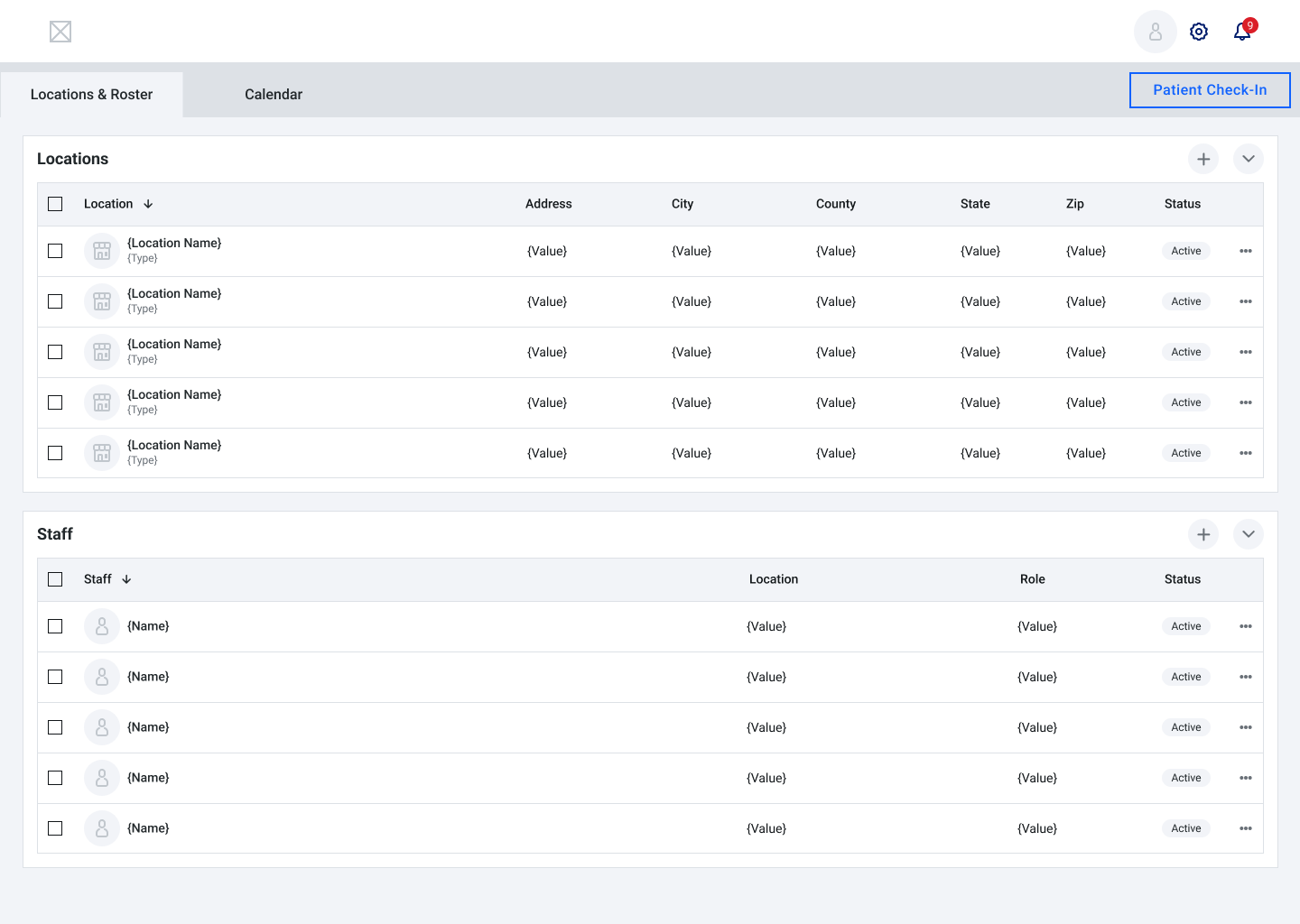Click the user profile avatar in header
Image resolution: width=1300 pixels, height=924 pixels.
pyautogui.click(x=1155, y=32)
